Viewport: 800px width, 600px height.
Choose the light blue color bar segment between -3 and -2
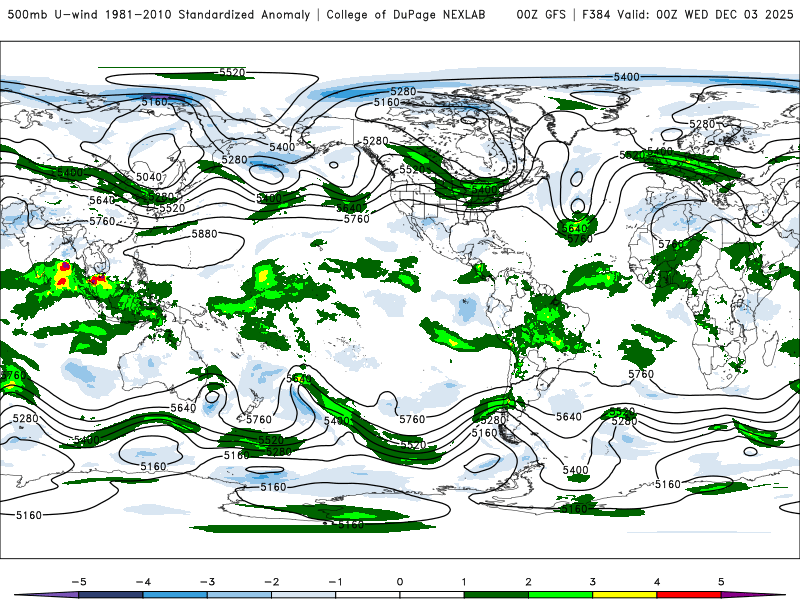pos(239,595)
